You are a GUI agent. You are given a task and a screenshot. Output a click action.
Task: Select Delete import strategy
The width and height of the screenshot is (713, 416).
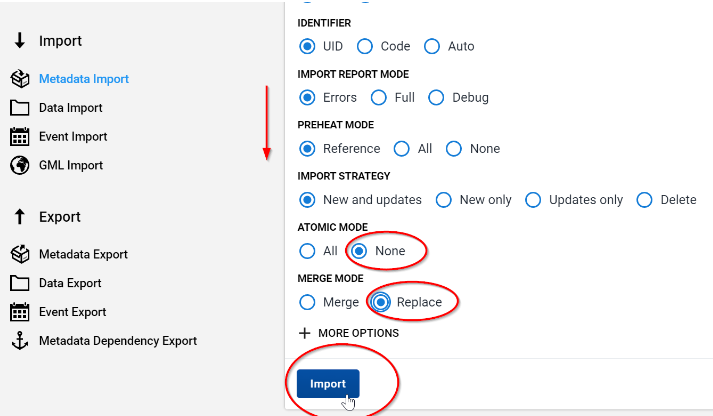click(x=644, y=200)
